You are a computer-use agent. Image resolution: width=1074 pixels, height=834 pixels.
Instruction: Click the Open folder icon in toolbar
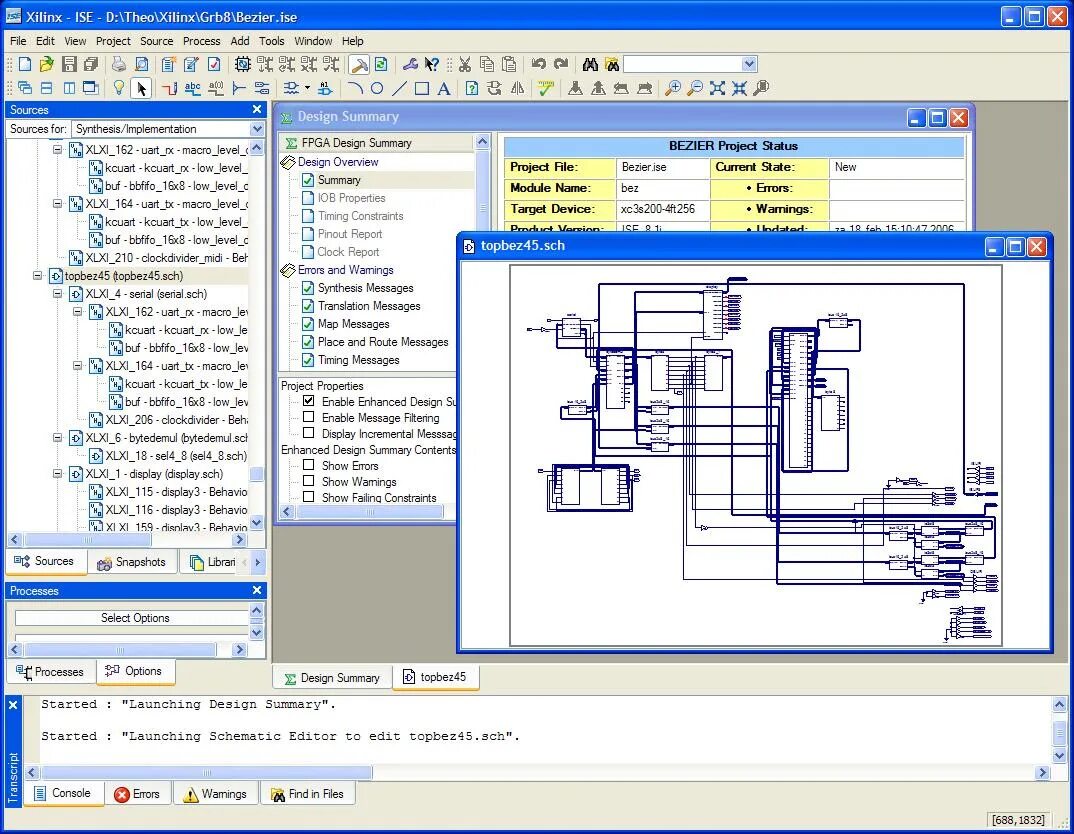[47, 64]
